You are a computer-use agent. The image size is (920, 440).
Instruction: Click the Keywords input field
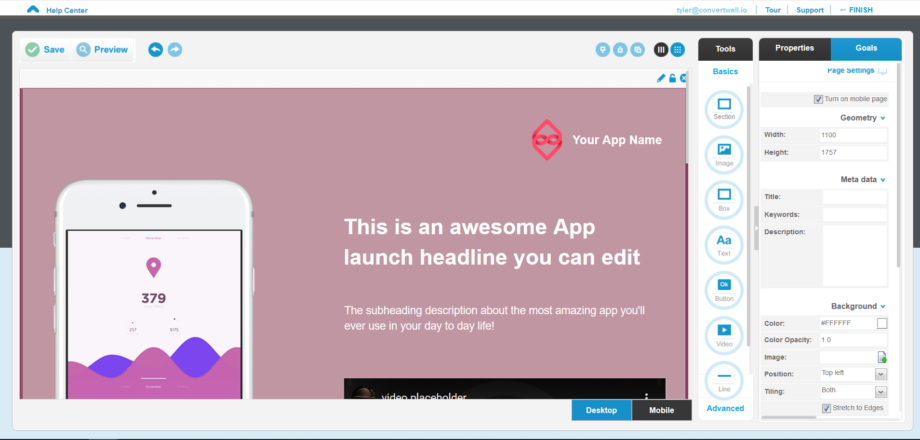coord(855,215)
